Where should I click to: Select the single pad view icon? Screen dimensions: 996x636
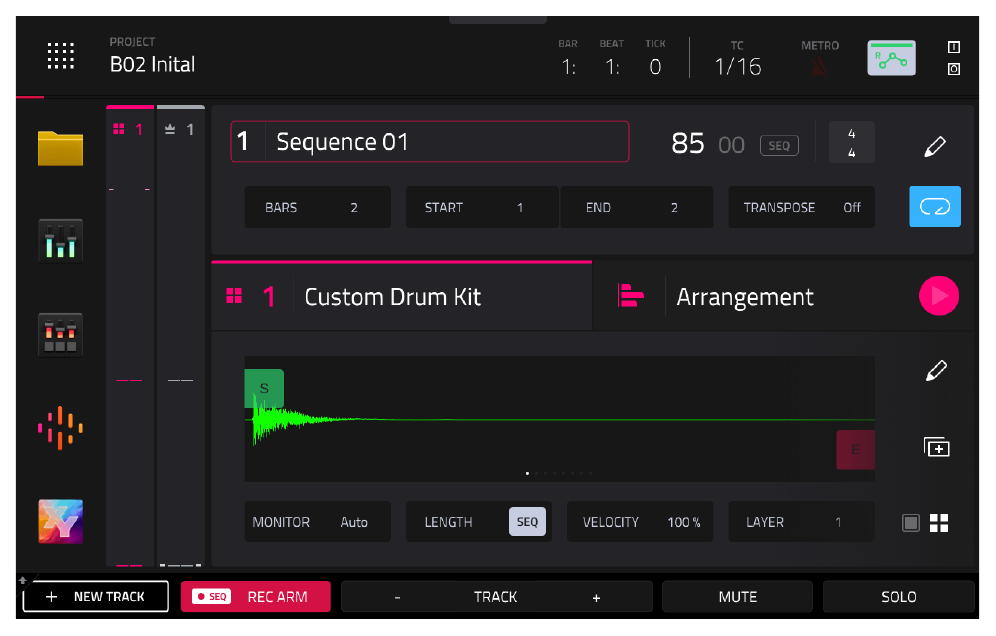[x=911, y=523]
